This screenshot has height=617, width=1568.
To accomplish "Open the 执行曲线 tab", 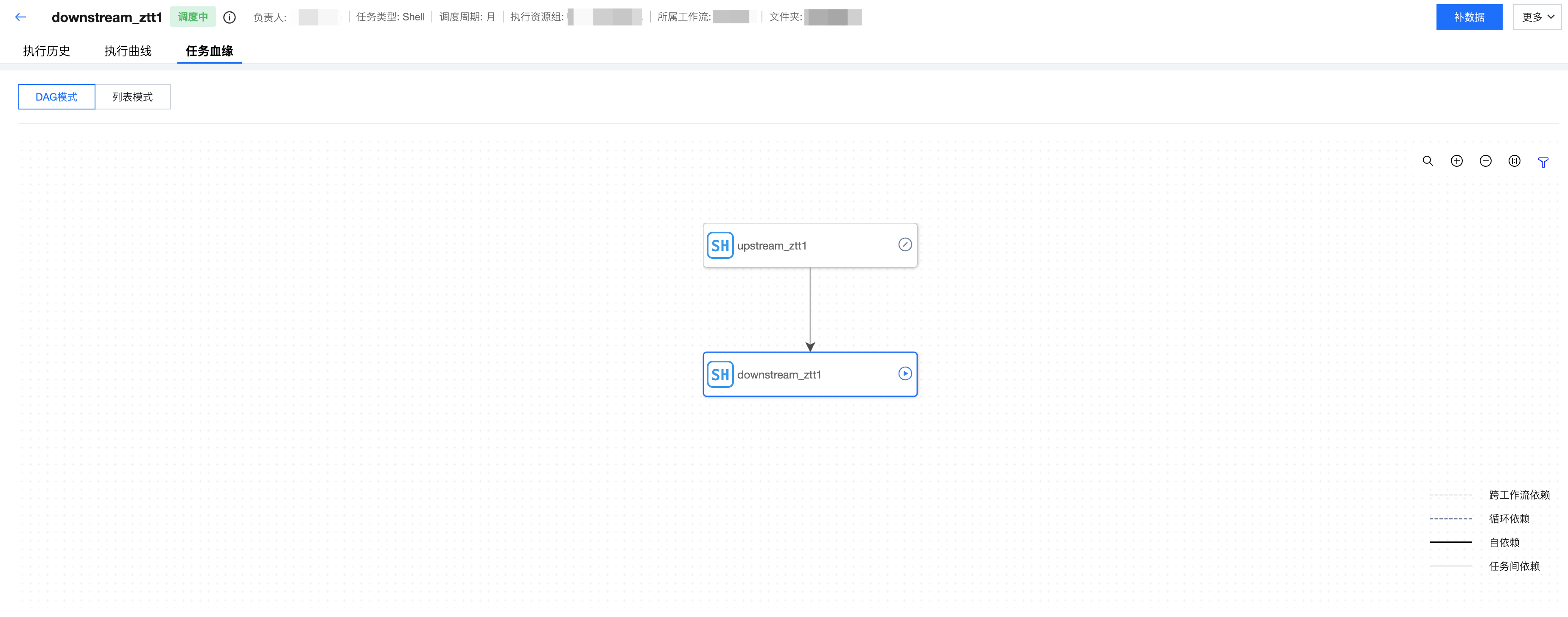I will click(128, 51).
